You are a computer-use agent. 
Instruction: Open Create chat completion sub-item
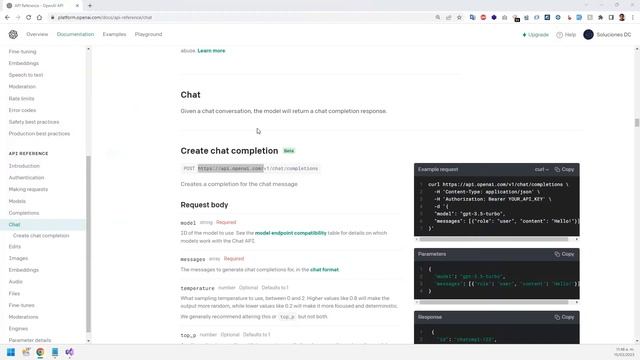[41, 236]
